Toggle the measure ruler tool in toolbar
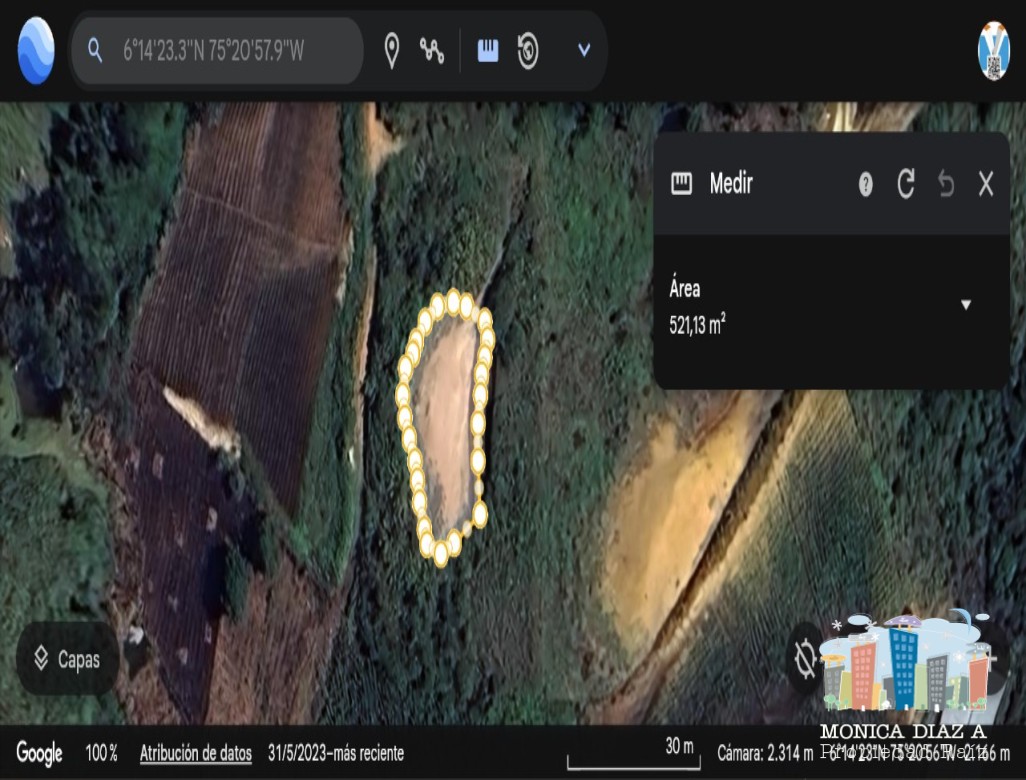The image size is (1026, 780). click(488, 51)
